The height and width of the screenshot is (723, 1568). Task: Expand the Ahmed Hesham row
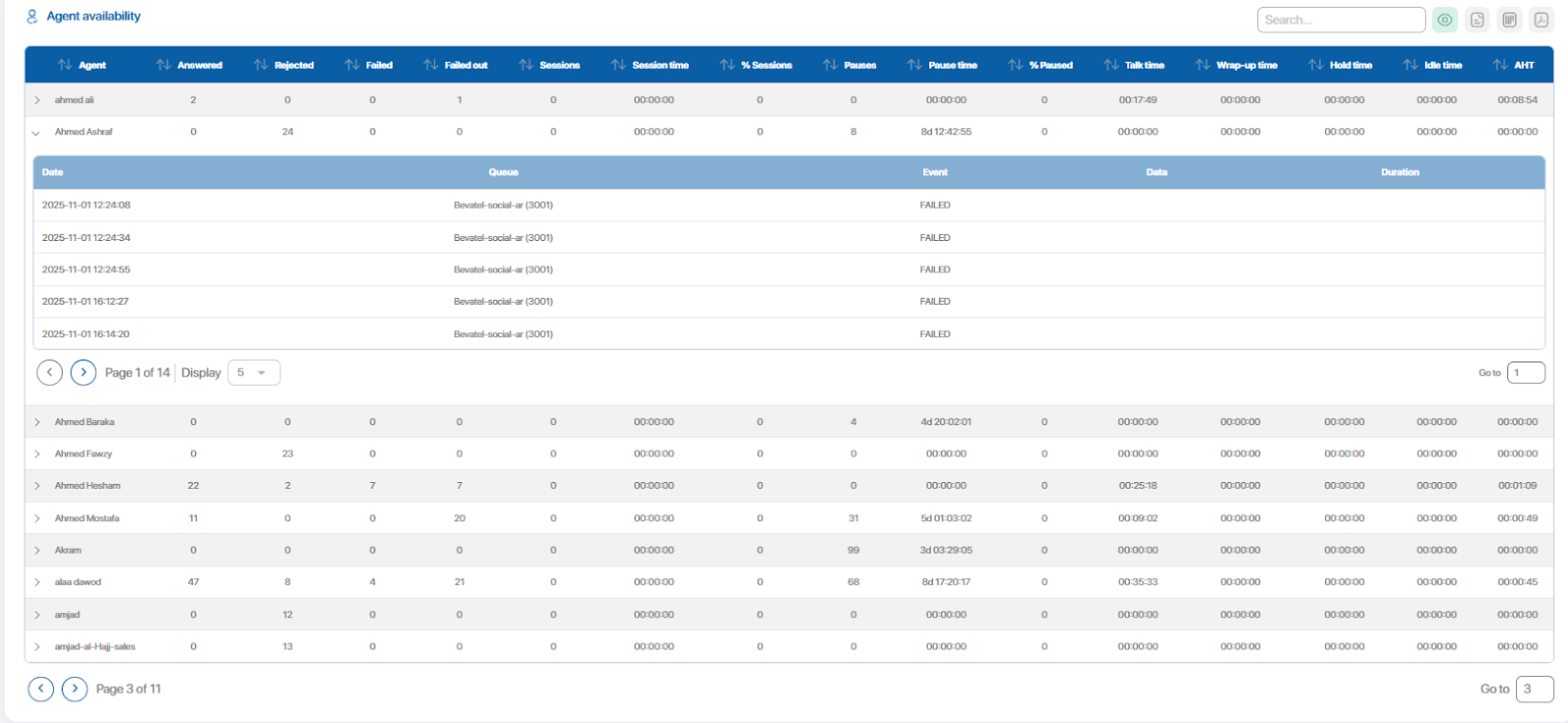(x=36, y=486)
